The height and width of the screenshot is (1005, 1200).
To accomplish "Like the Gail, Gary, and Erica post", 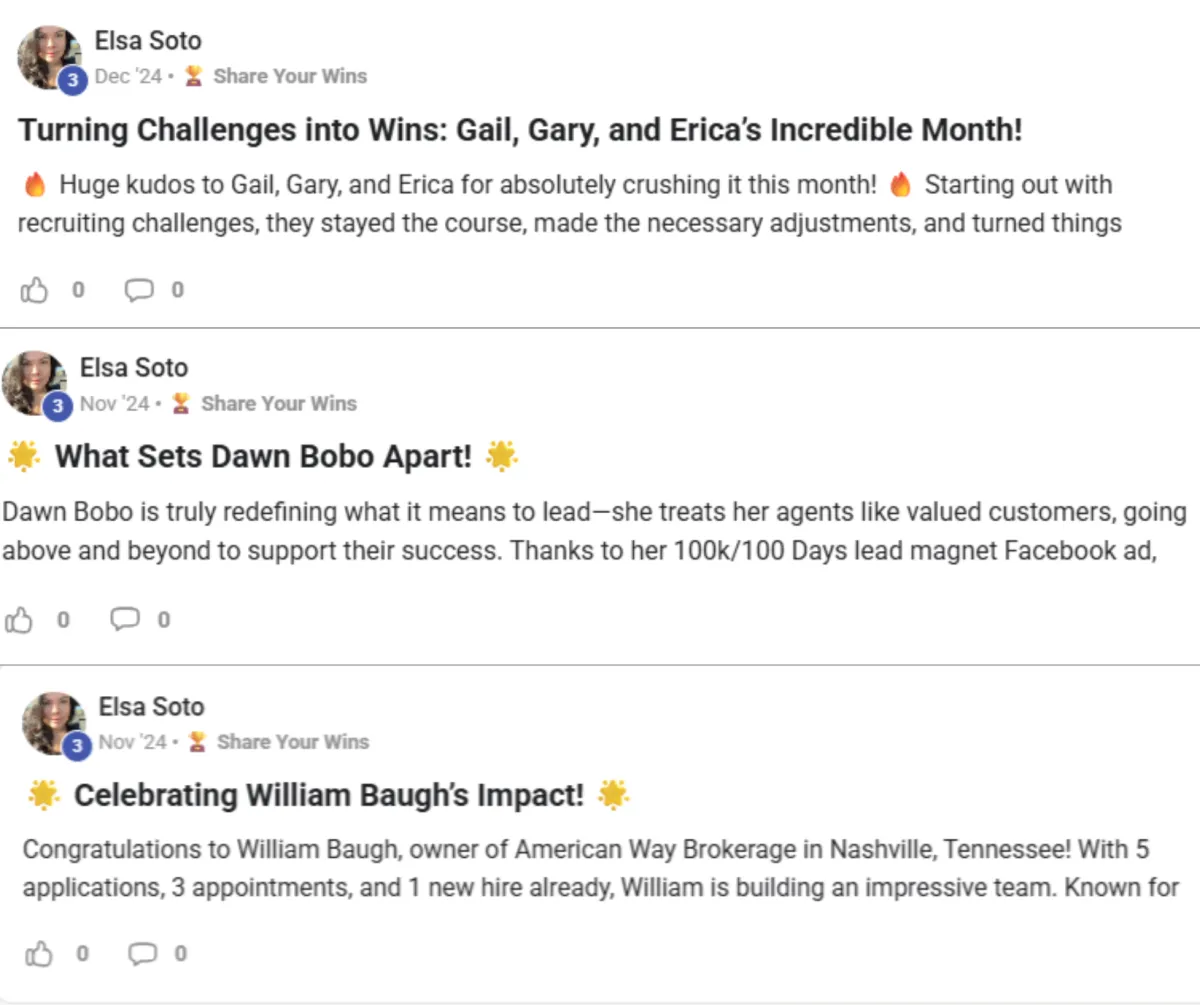I will click(x=35, y=290).
